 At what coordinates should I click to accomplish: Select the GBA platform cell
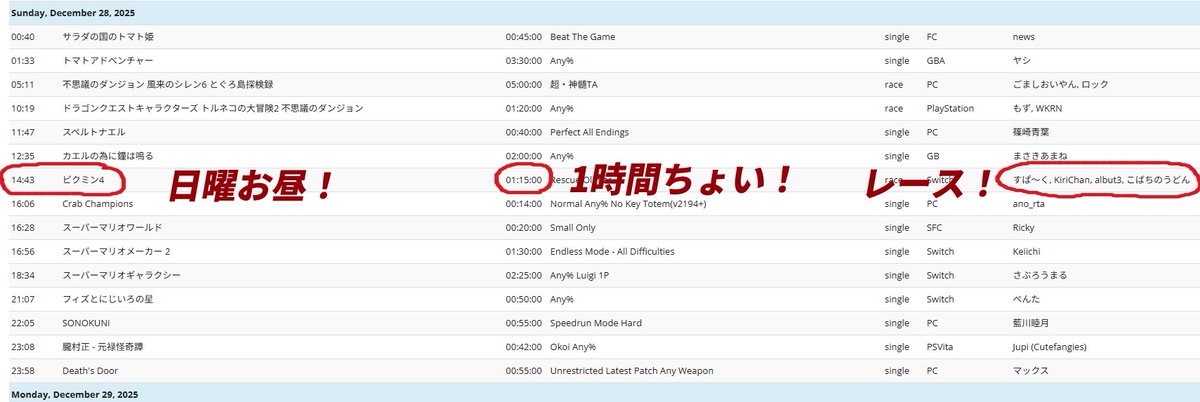point(936,61)
